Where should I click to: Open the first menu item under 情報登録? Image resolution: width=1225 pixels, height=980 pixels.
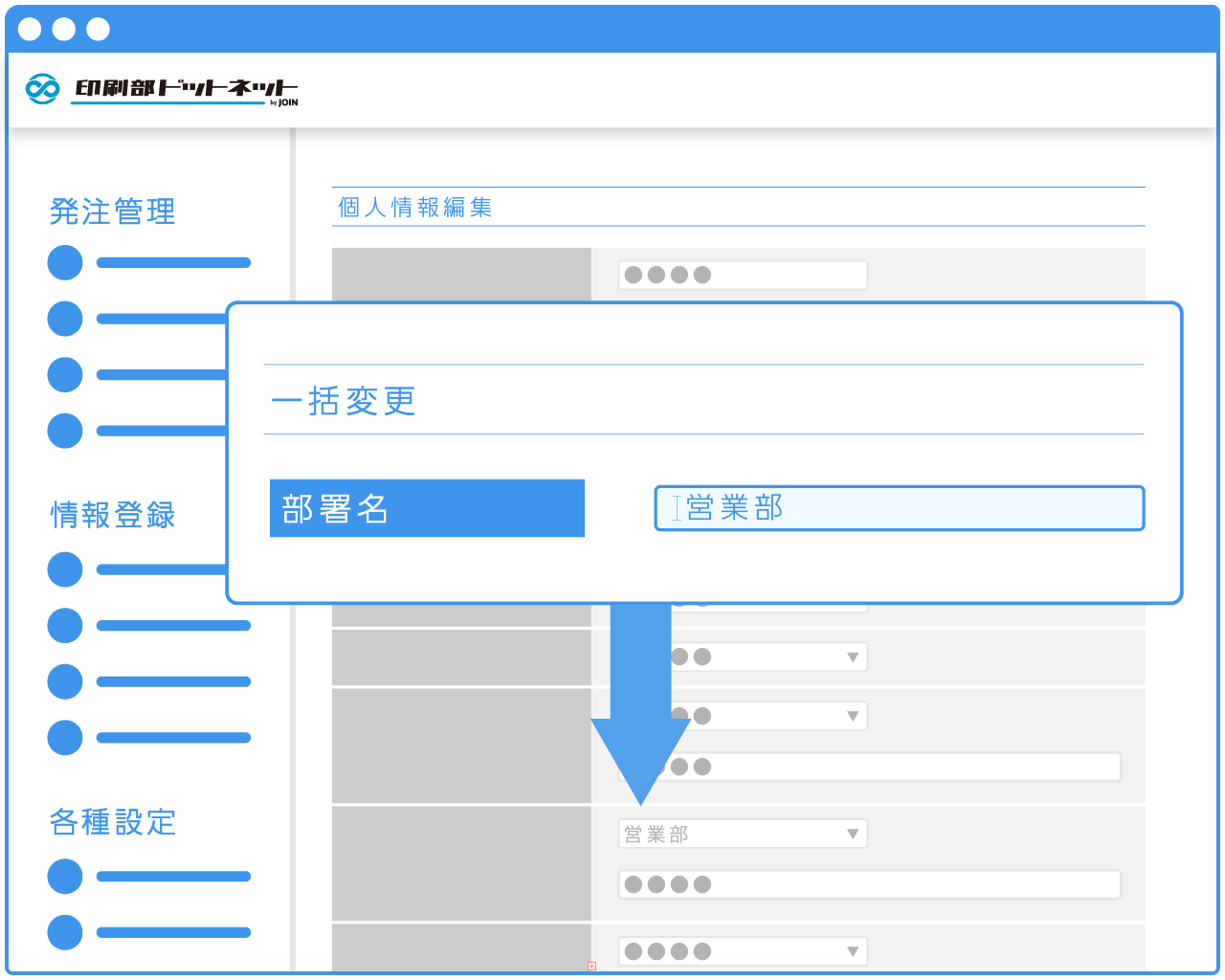pyautogui.click(x=149, y=569)
